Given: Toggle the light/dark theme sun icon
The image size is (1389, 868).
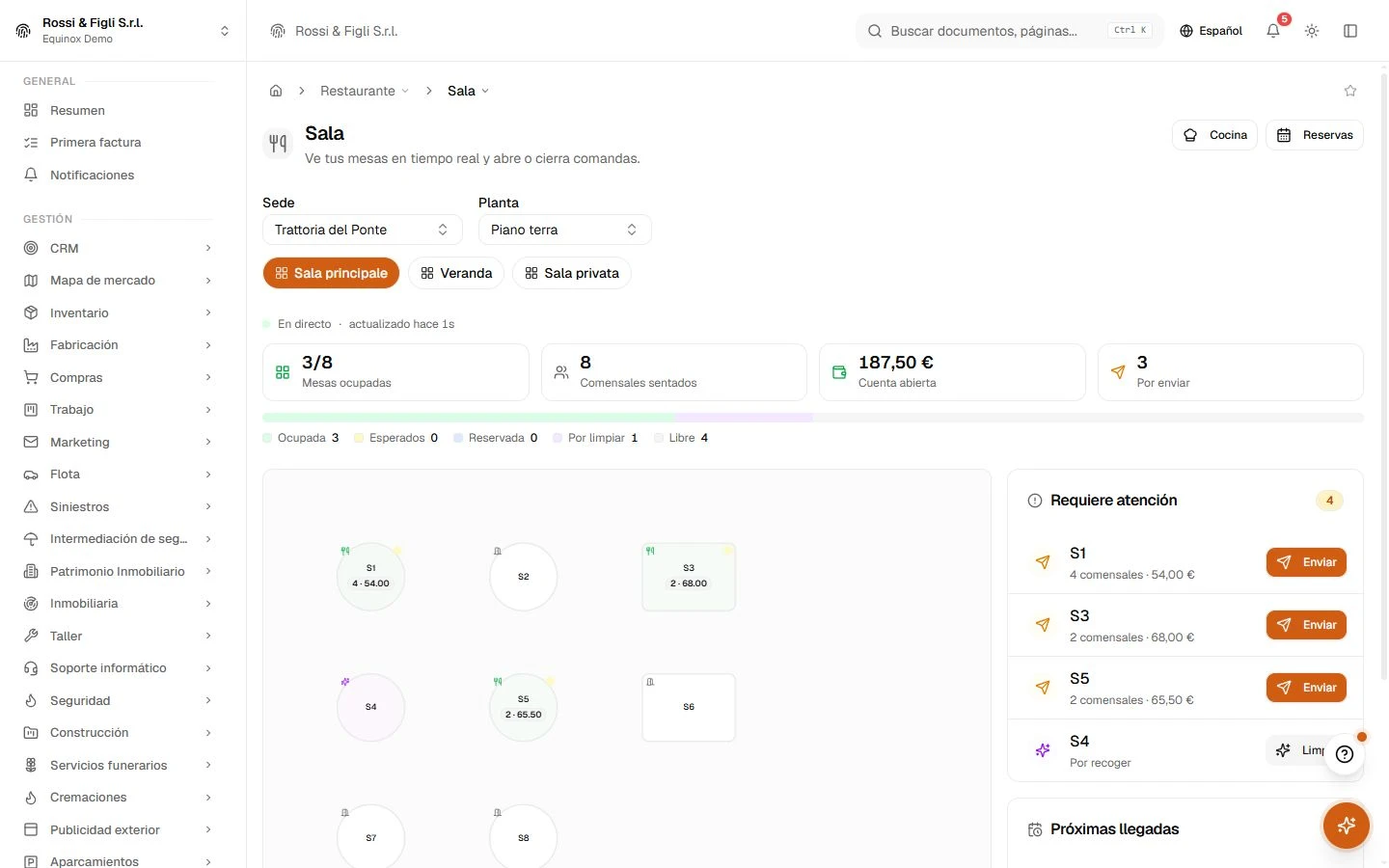Looking at the screenshot, I should coord(1312,31).
